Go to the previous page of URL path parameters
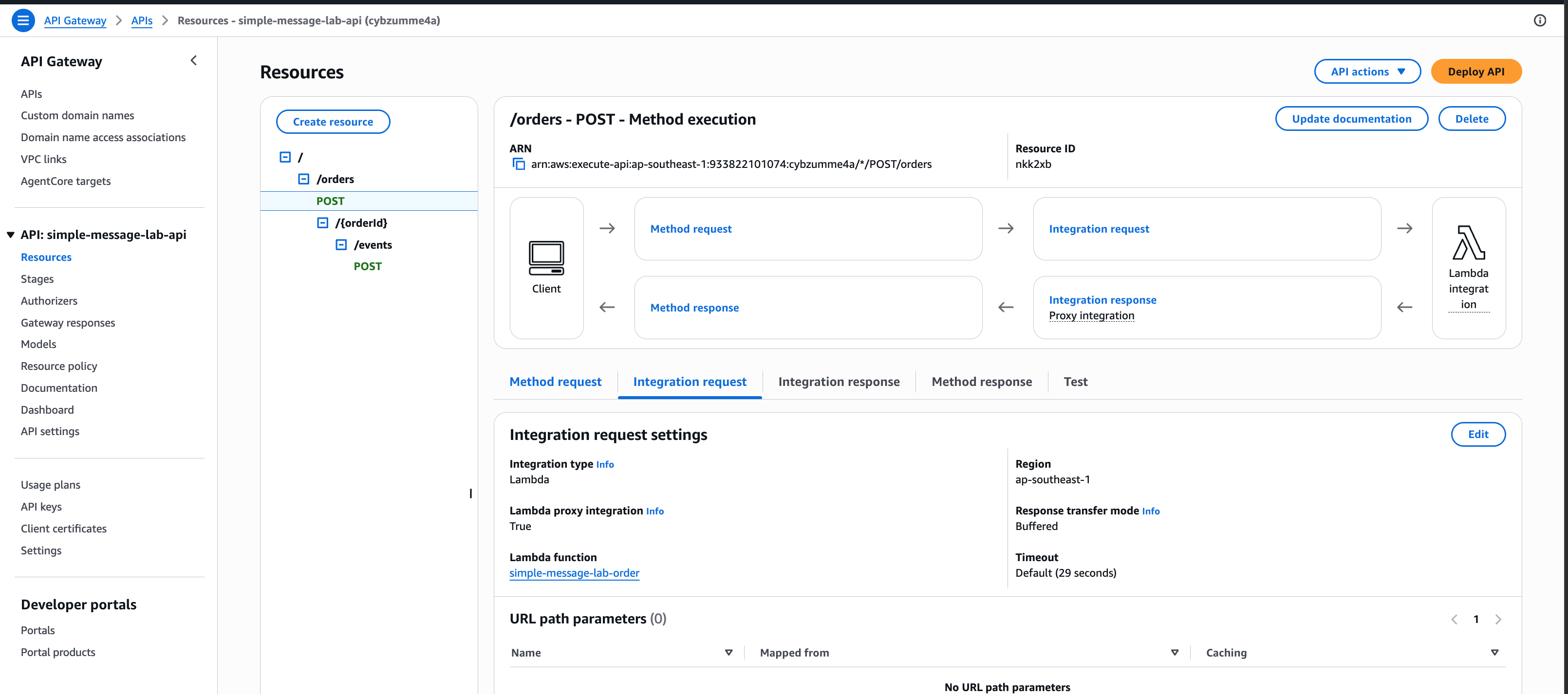Image resolution: width=1568 pixels, height=694 pixels. click(x=1454, y=619)
